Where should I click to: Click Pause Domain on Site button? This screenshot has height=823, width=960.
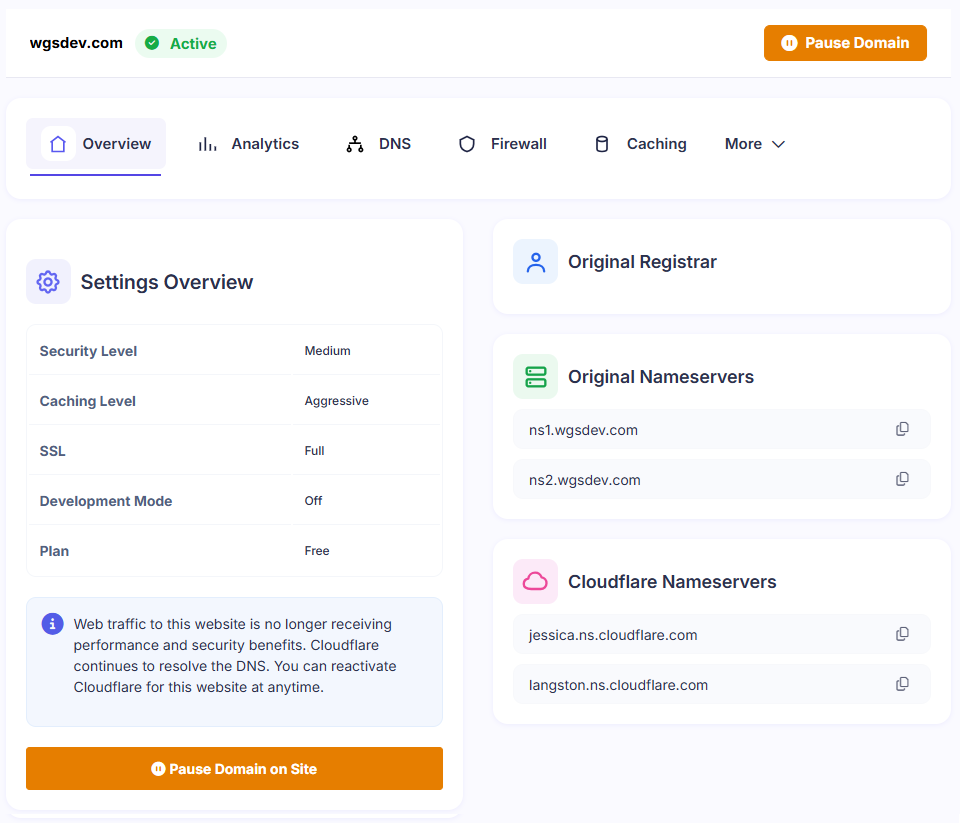tap(234, 769)
